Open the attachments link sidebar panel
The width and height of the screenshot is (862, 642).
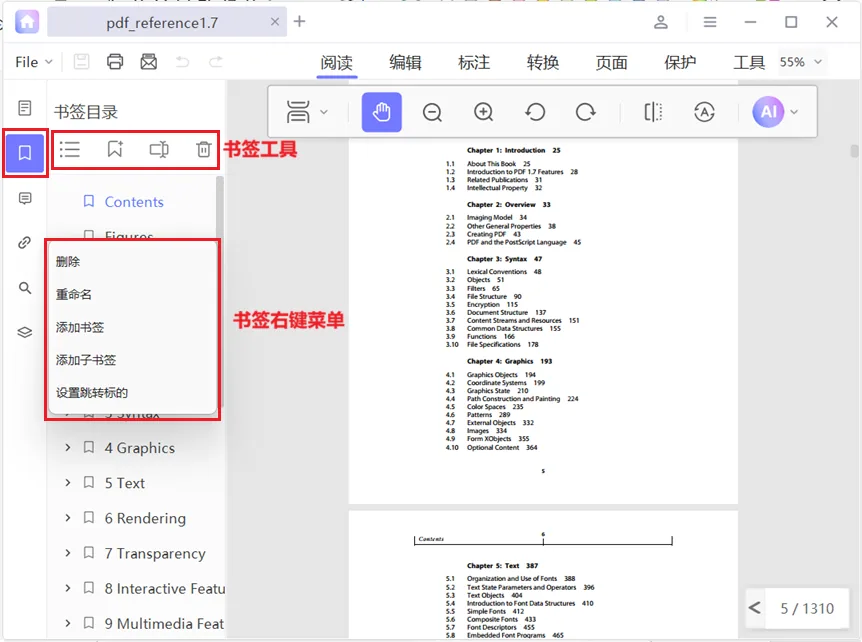[x=25, y=242]
